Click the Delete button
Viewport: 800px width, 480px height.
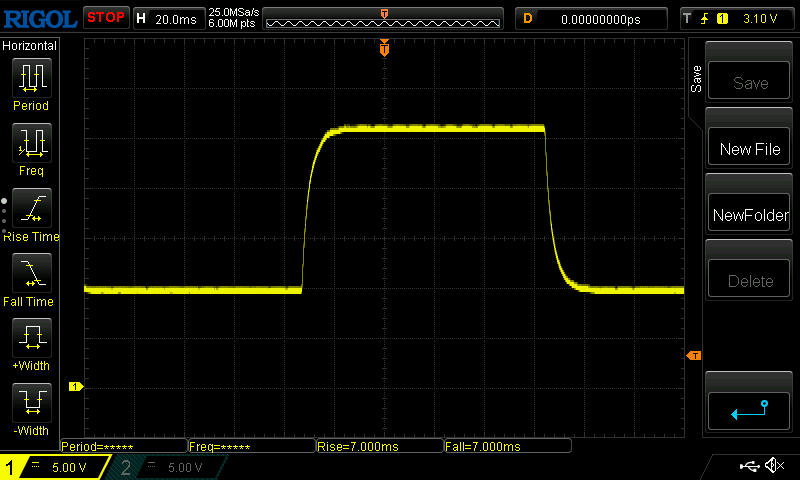click(x=749, y=279)
